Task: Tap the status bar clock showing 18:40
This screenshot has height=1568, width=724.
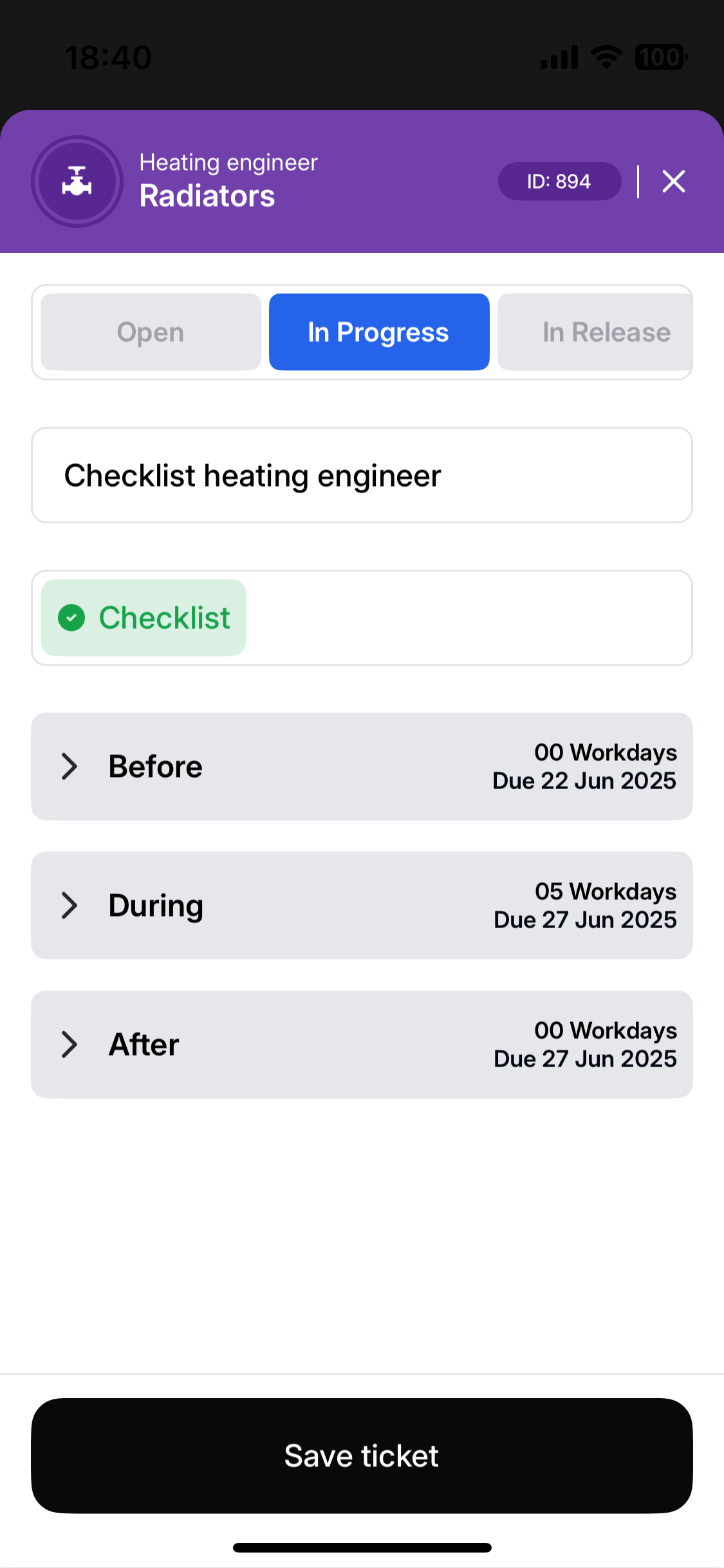Action: 108,57
